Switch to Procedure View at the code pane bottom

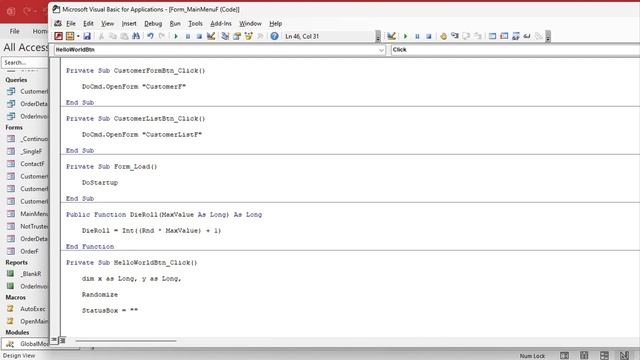click(54, 340)
